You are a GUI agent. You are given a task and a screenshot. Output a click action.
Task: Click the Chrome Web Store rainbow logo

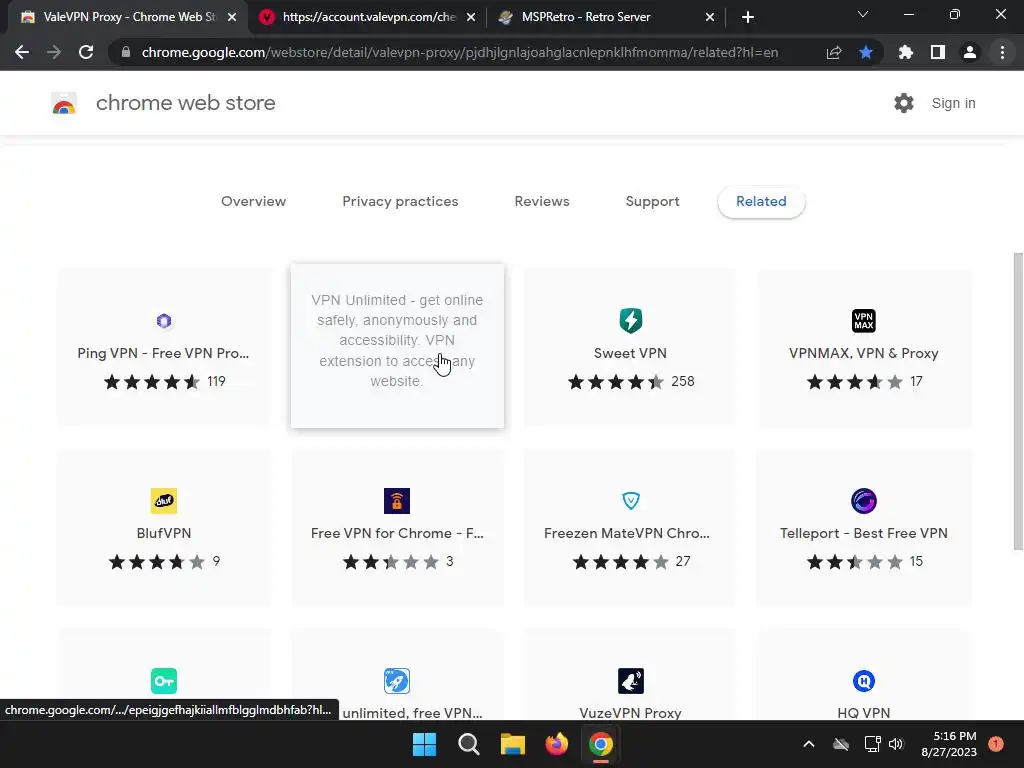(64, 103)
